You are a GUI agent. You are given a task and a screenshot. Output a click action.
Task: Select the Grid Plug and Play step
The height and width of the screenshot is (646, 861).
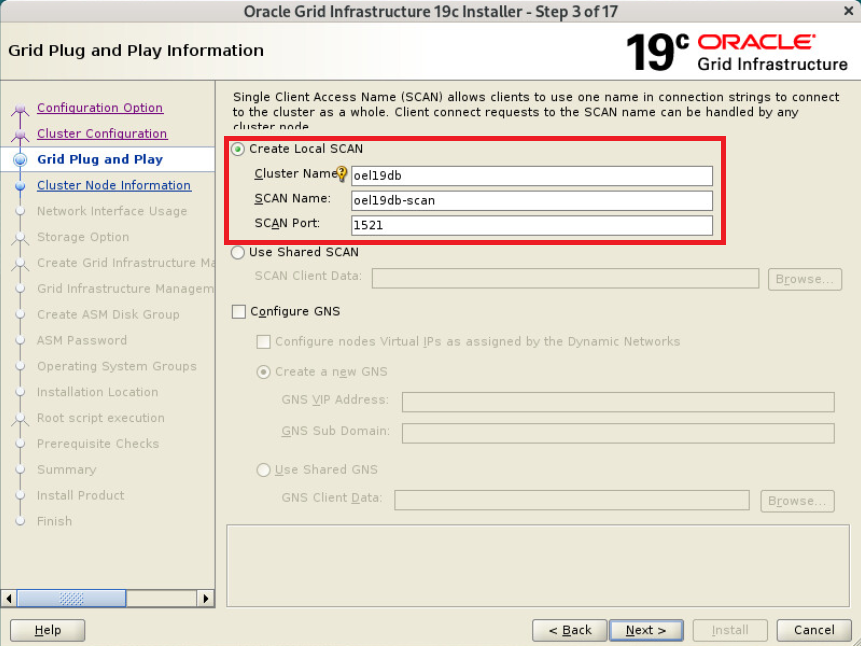point(100,159)
